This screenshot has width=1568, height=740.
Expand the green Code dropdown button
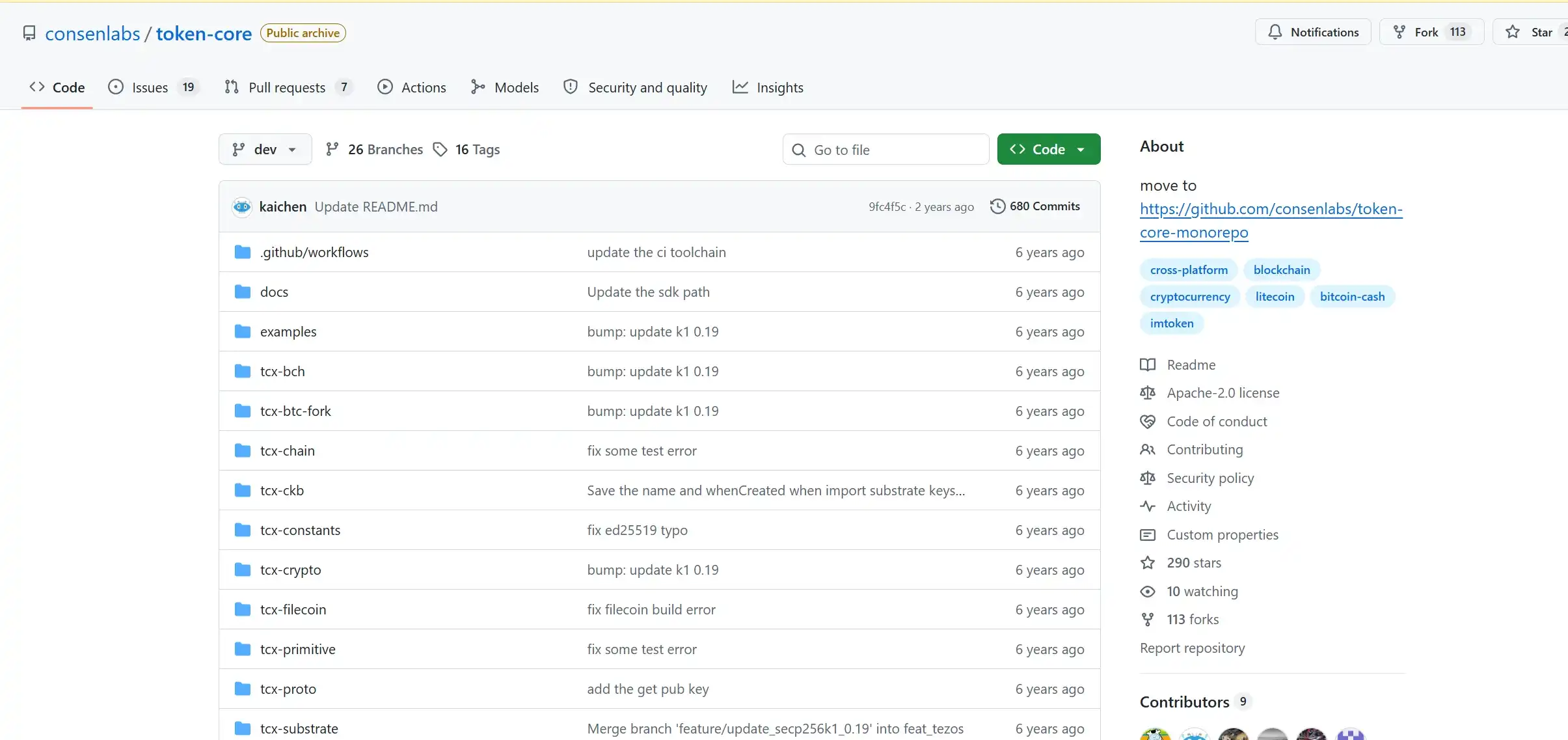pos(1049,149)
